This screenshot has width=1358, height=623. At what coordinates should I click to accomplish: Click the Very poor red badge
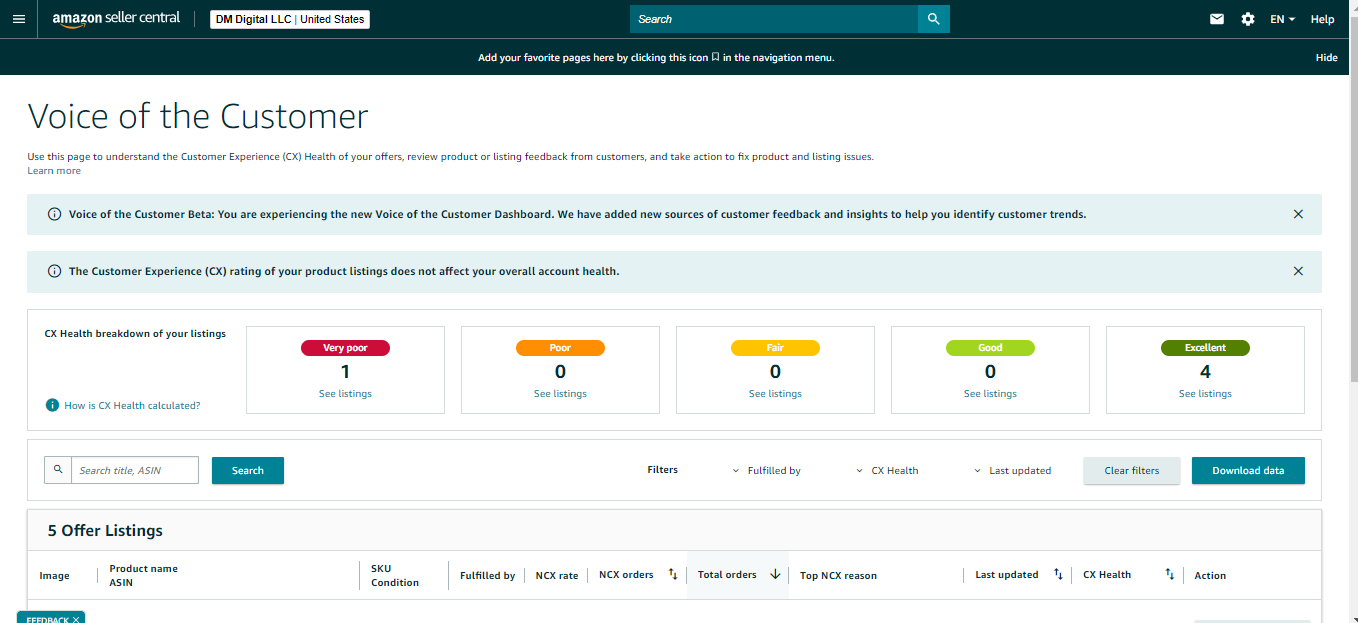(x=345, y=348)
